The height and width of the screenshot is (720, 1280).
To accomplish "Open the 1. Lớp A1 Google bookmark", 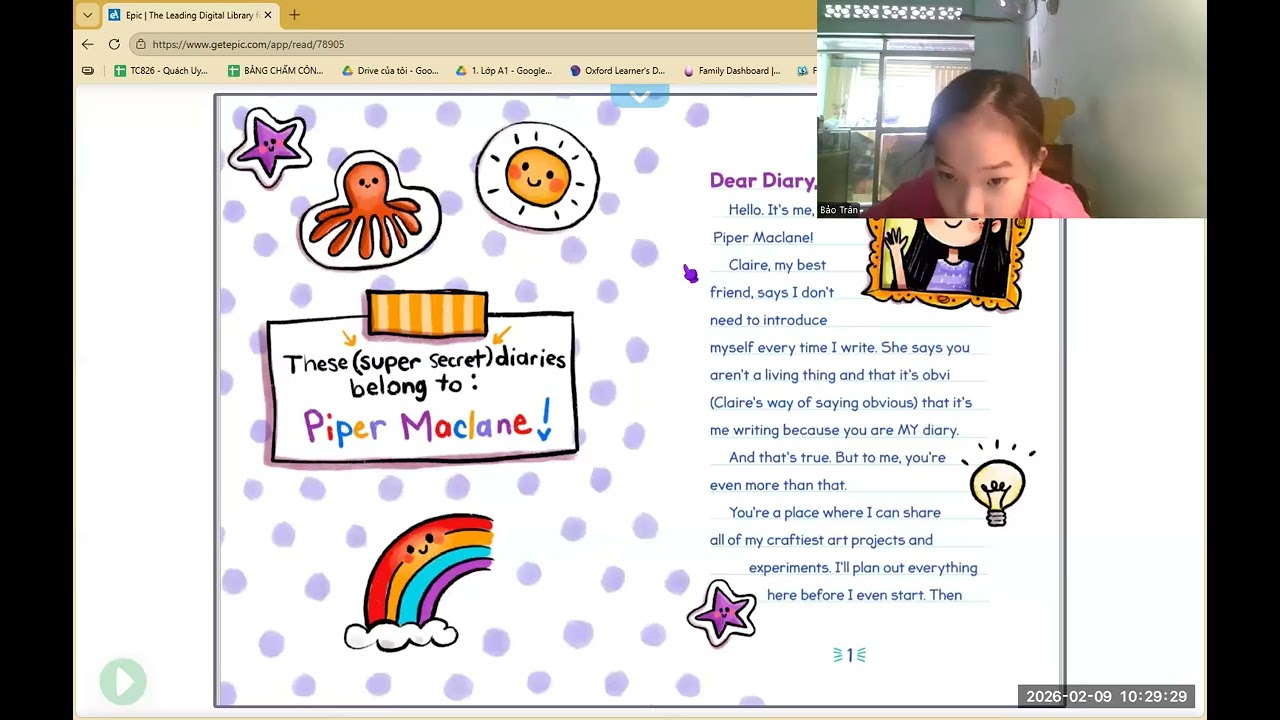I will click(503, 71).
